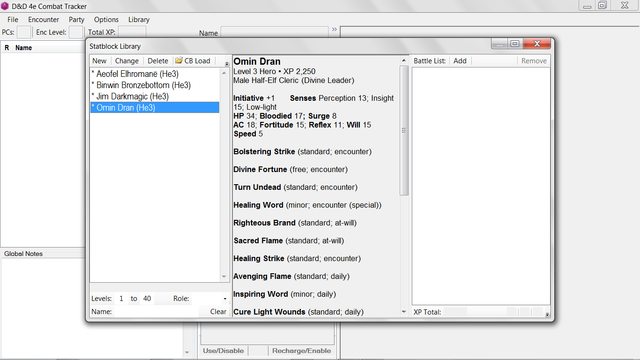Click statblock list scroll up arrow
This screenshot has width=640, height=360.
point(224,73)
